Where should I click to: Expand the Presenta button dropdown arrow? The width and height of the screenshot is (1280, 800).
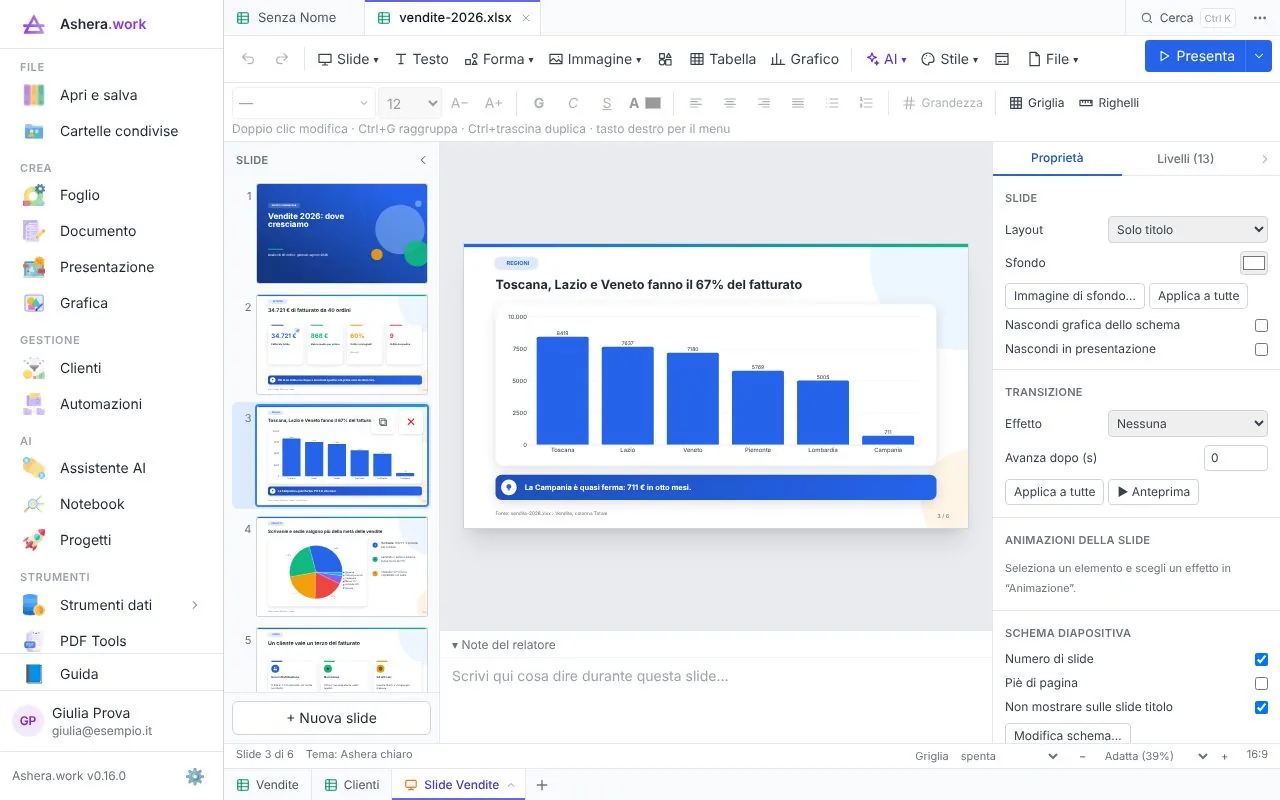(1258, 56)
